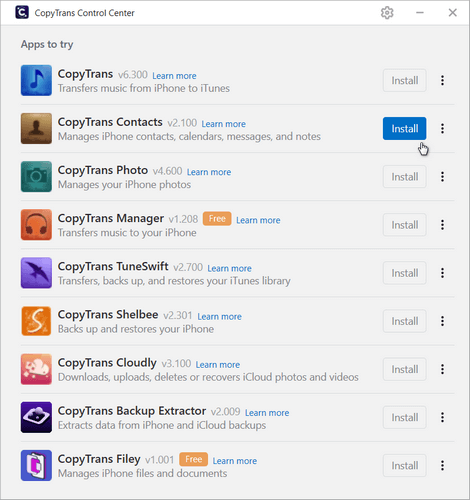Install the CopyTrans v6.300 app
470x500 pixels.
[404, 80]
